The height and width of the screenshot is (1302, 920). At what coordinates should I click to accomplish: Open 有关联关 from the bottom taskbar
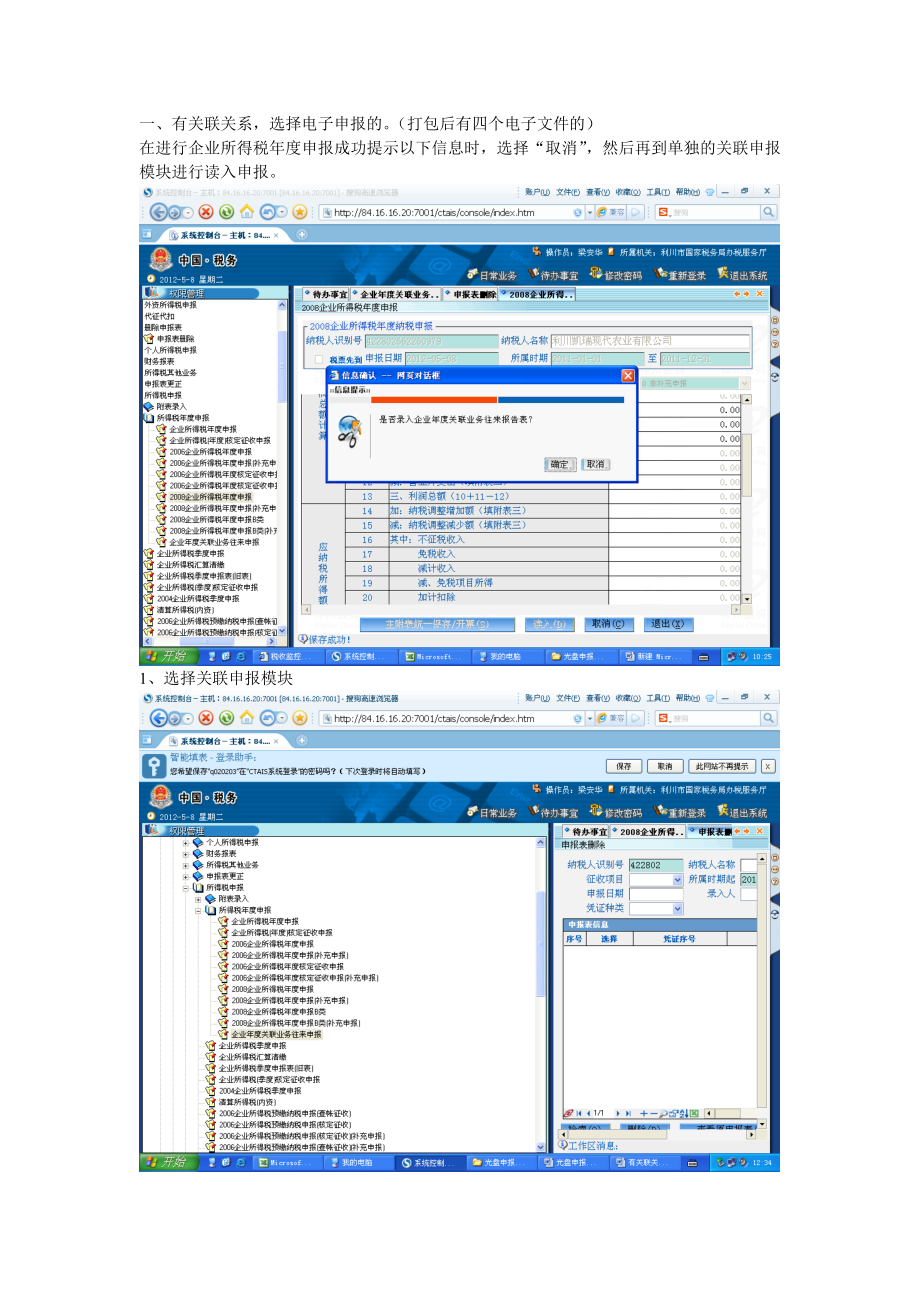[646, 1163]
